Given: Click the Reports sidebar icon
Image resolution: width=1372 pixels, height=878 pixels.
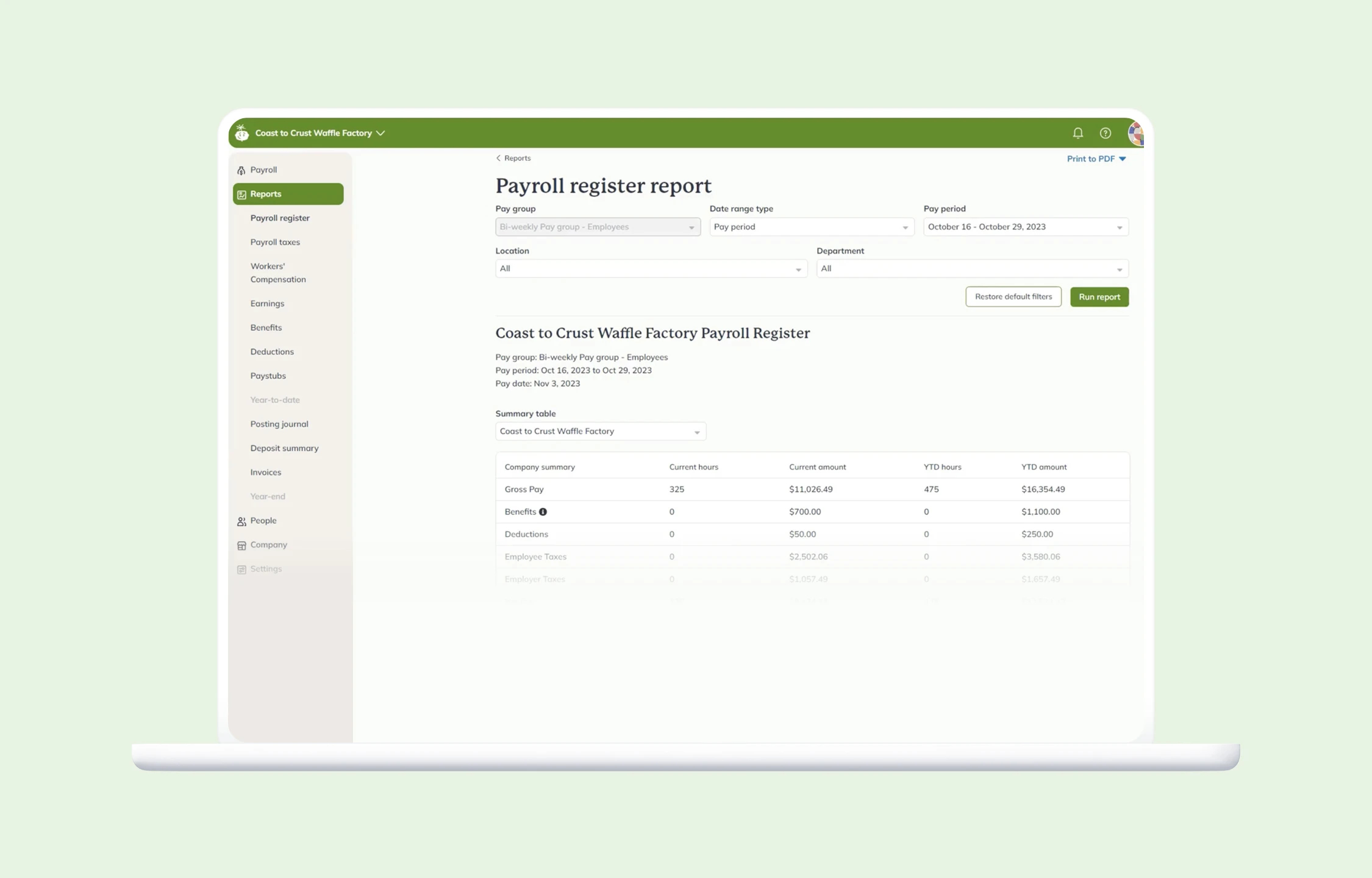Looking at the screenshot, I should (x=241, y=194).
